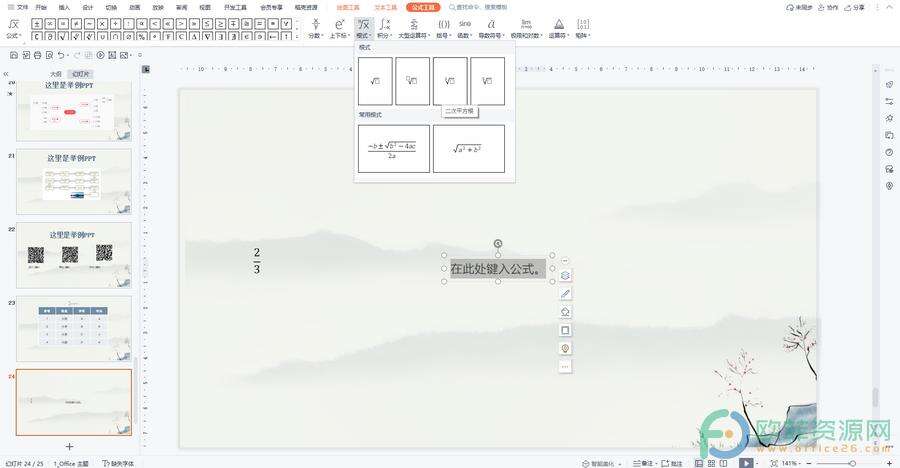Click the Not Synced cloud button

(x=799, y=7)
